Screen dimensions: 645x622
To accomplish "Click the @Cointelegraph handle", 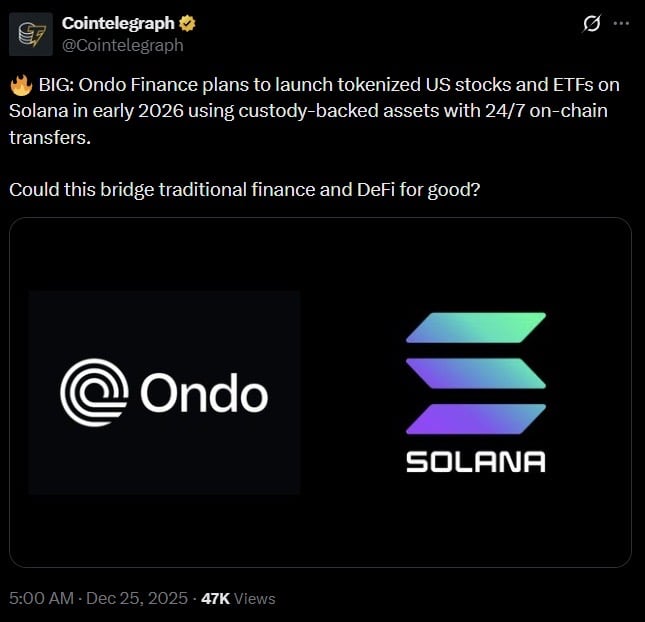I will (122, 45).
